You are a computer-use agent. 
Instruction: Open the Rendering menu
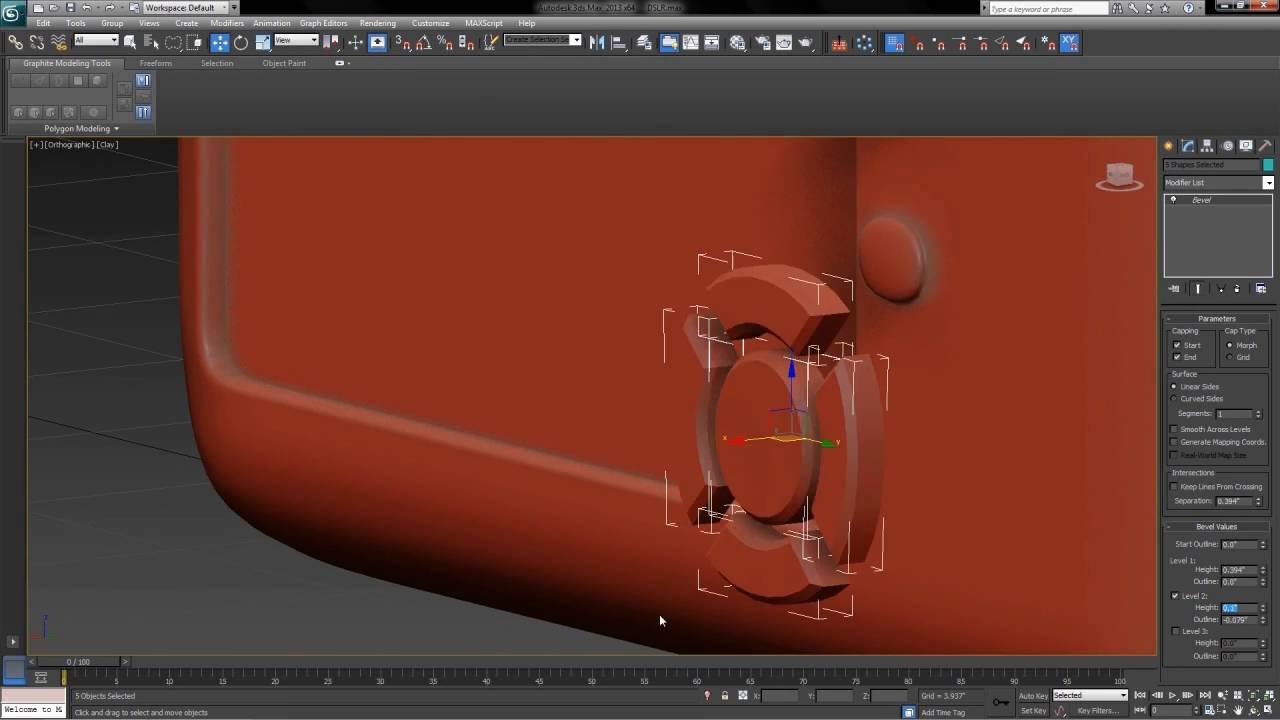[x=377, y=23]
